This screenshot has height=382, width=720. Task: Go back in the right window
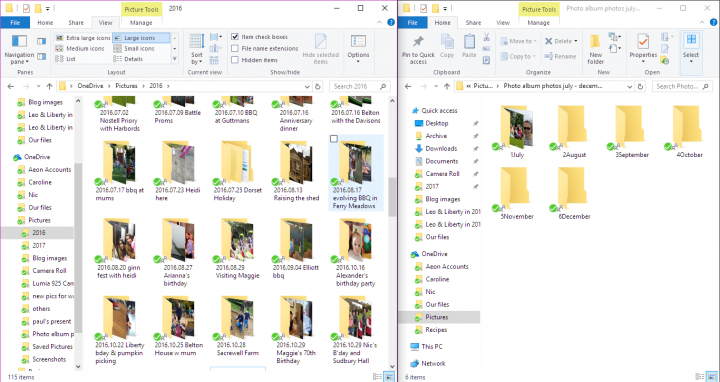pos(408,86)
